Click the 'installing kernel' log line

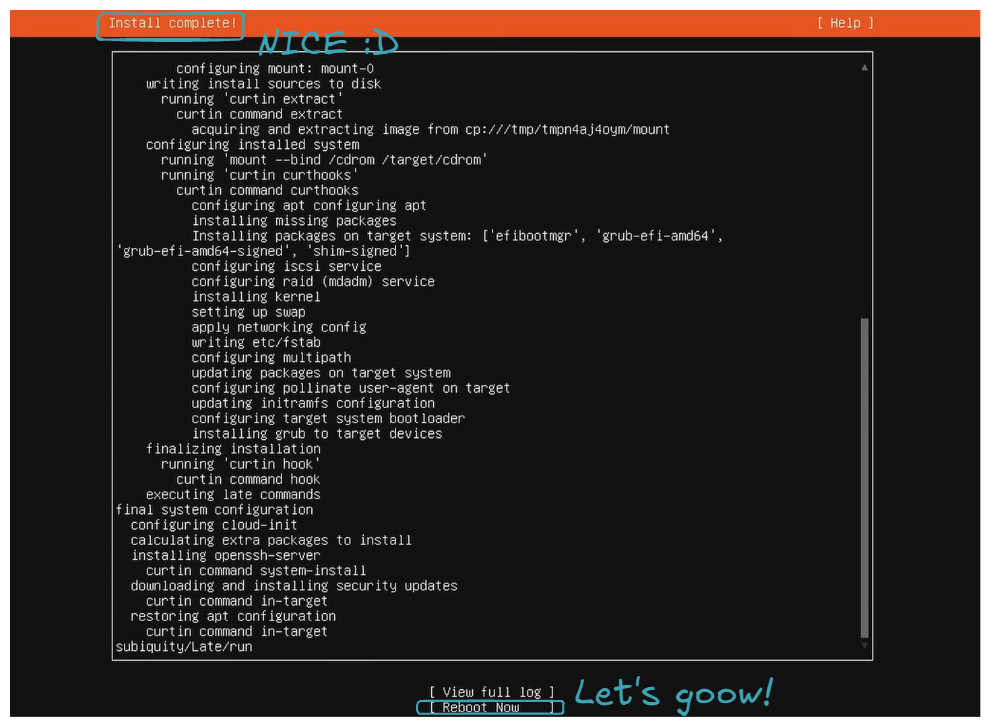pos(256,297)
